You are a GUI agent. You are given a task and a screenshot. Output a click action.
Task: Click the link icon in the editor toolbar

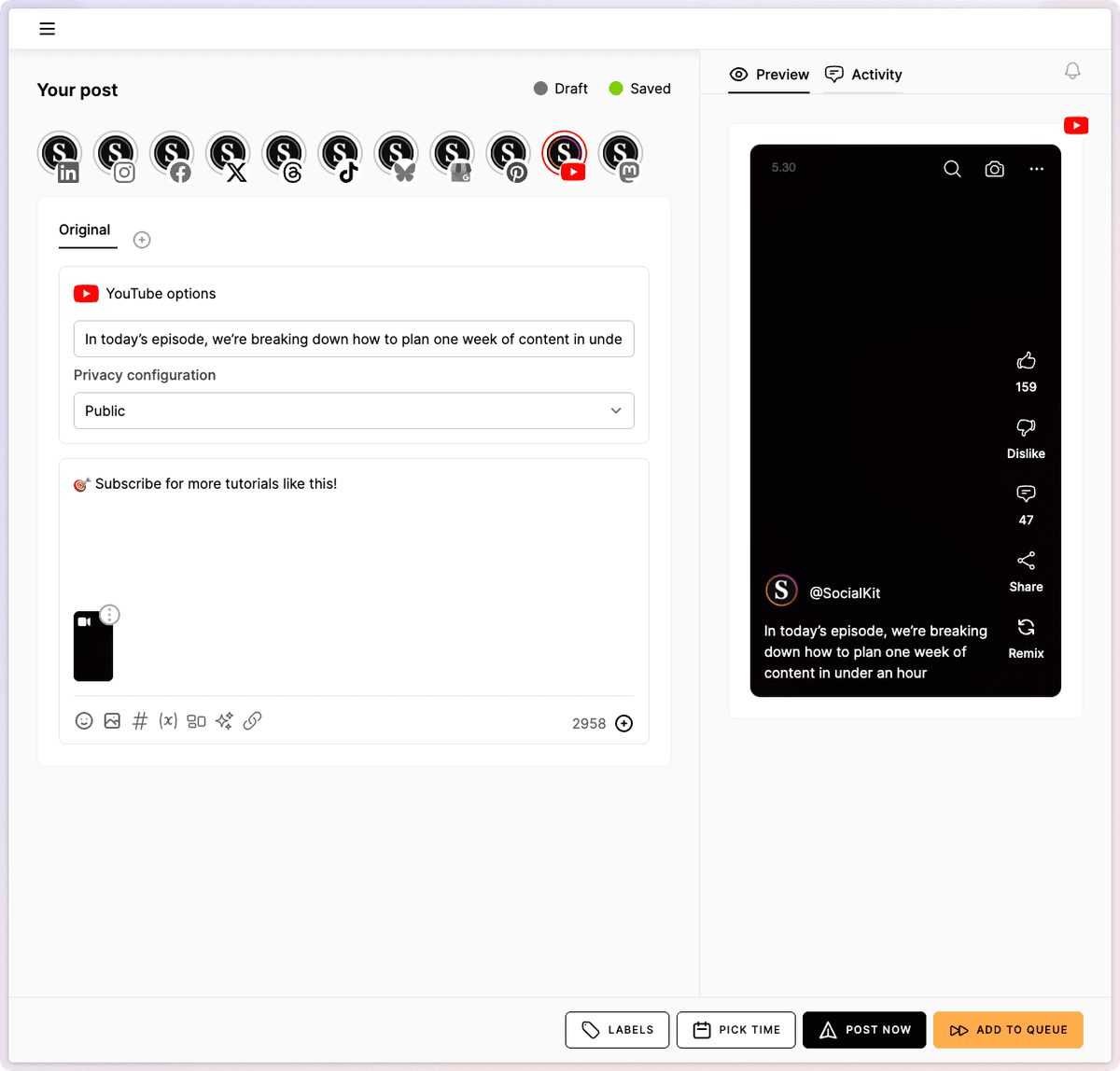(x=252, y=721)
